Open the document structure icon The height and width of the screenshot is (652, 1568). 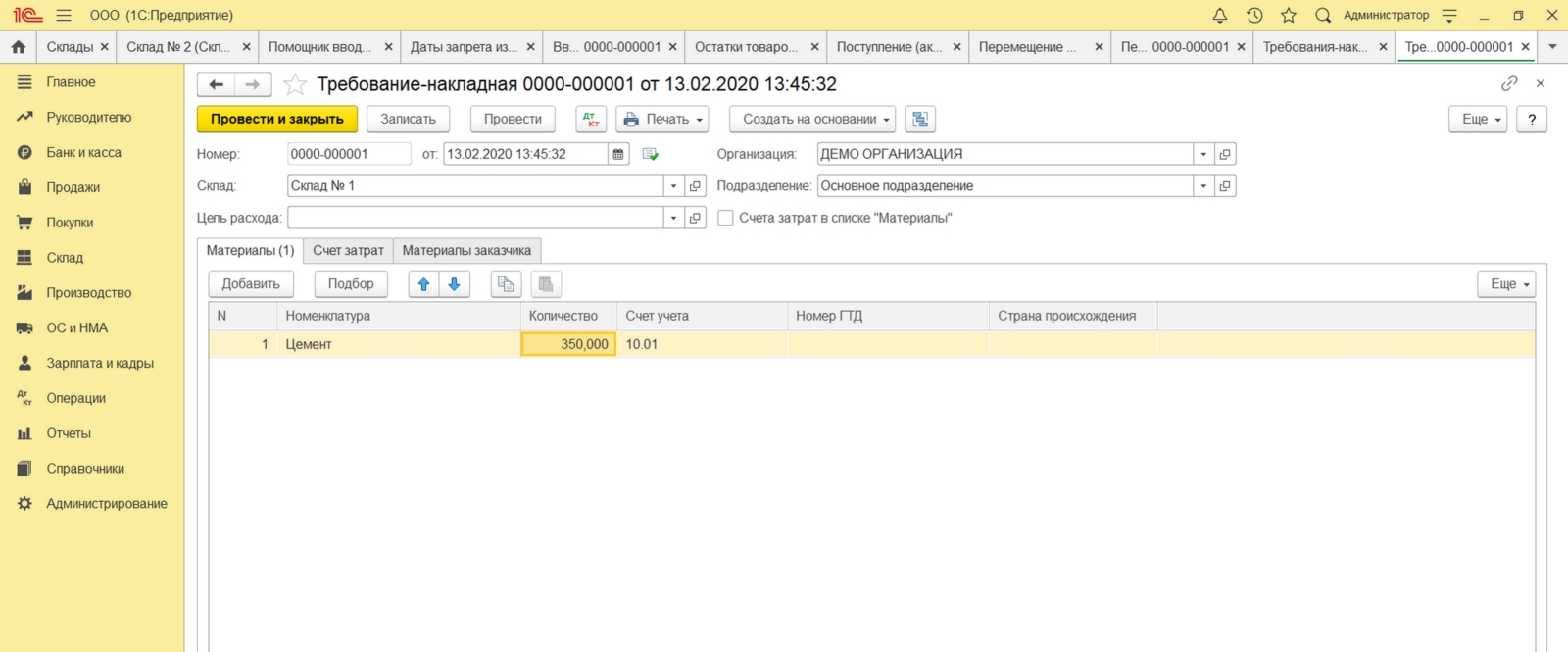click(920, 119)
